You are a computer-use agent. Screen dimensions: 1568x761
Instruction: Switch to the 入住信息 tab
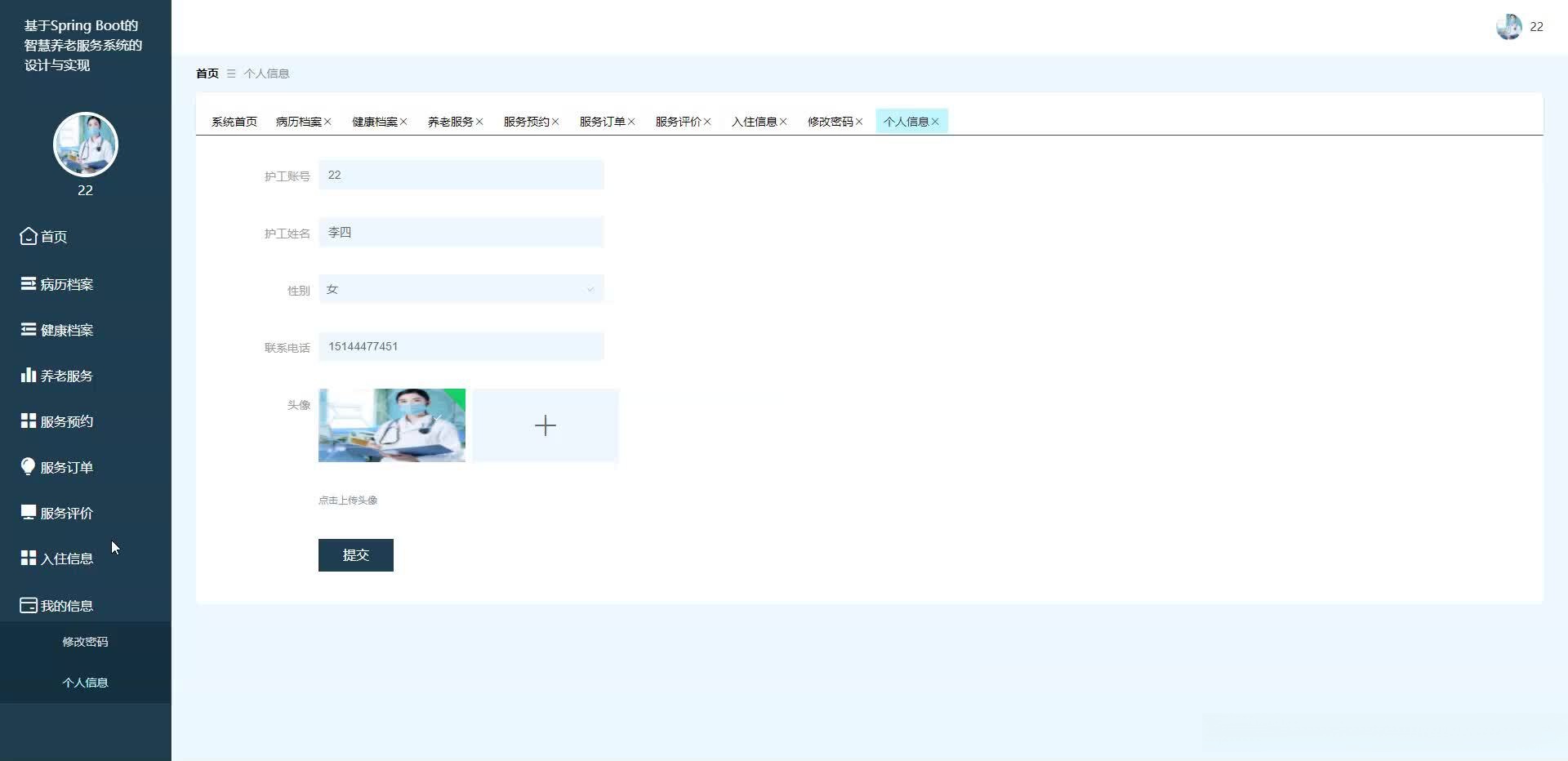755,122
